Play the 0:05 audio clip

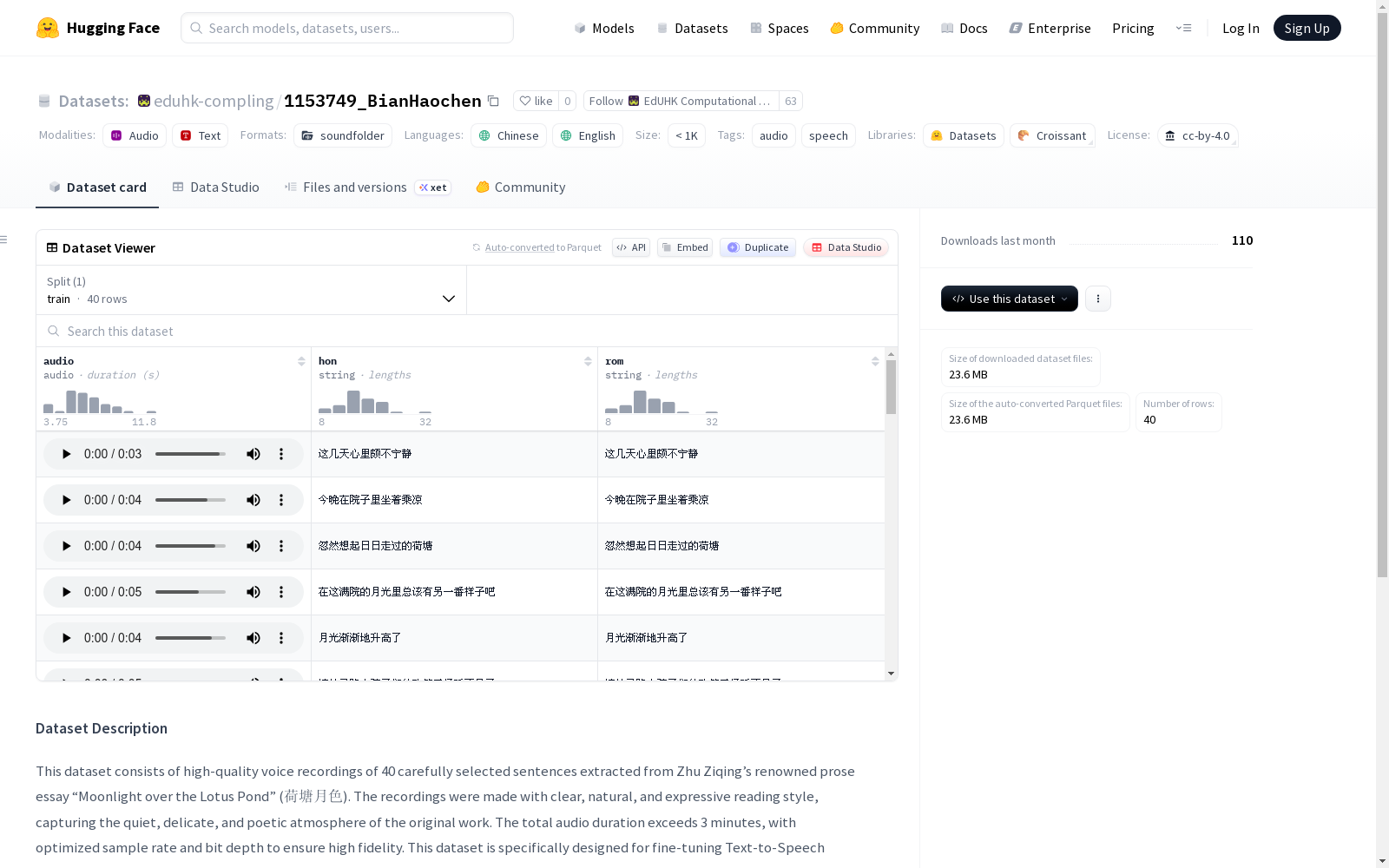[67, 592]
